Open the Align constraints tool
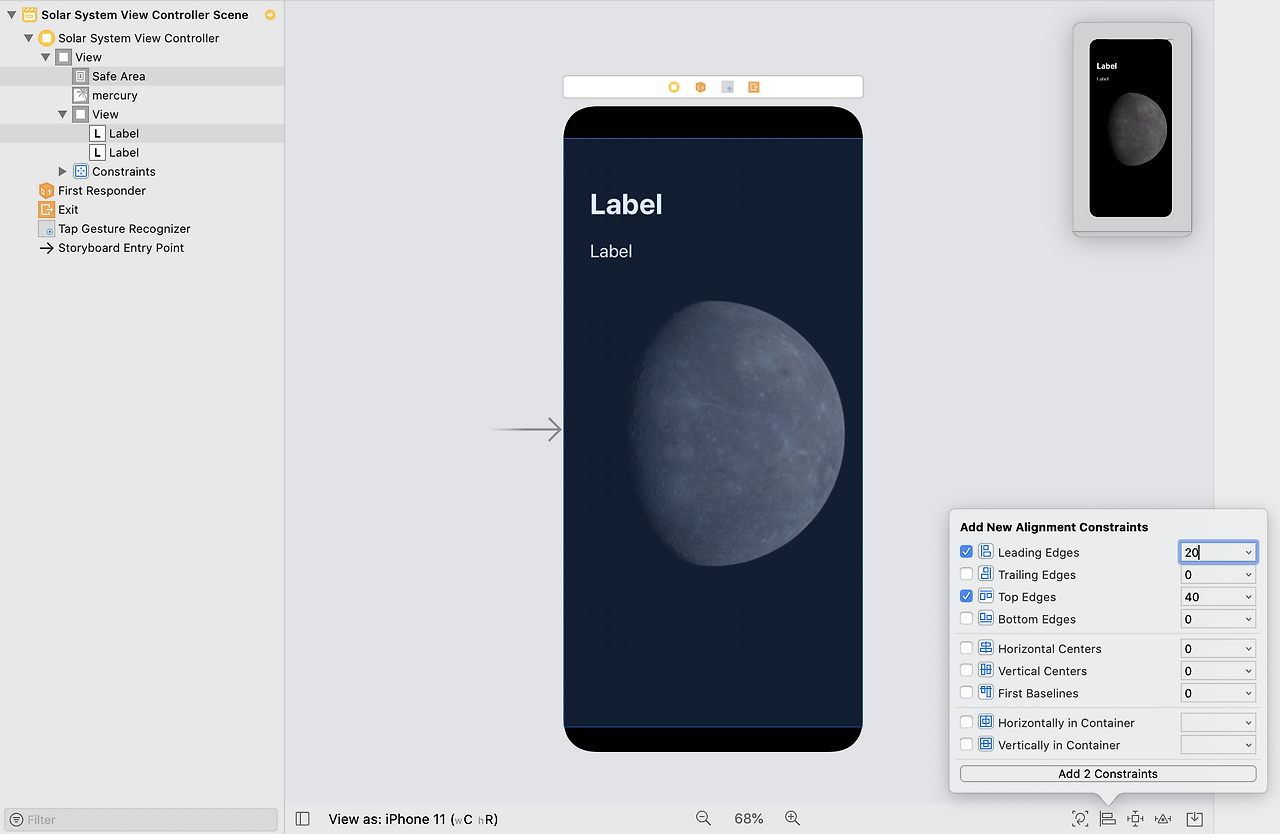This screenshot has height=834, width=1280. [x=1108, y=818]
